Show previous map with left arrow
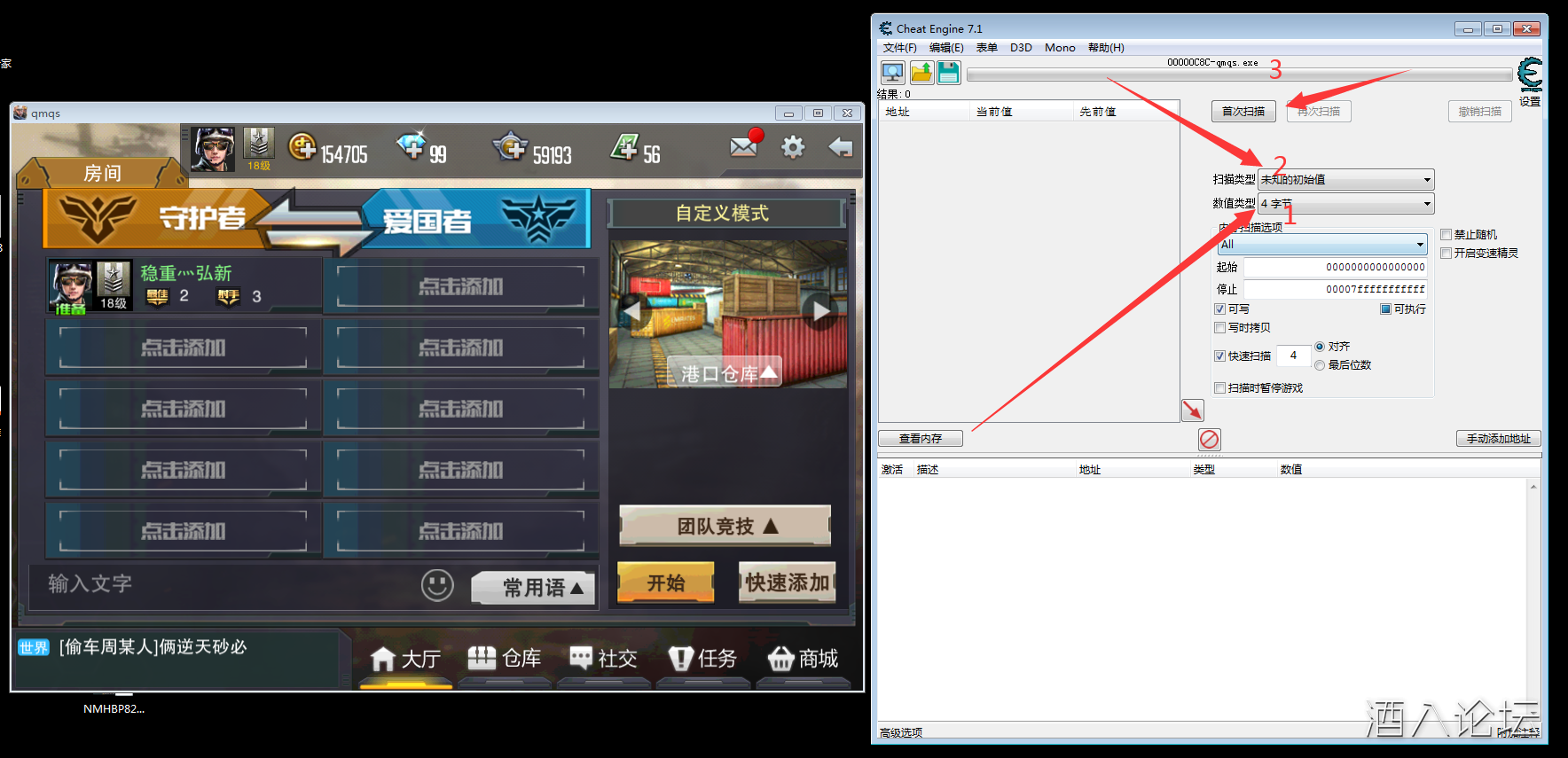 [x=631, y=311]
